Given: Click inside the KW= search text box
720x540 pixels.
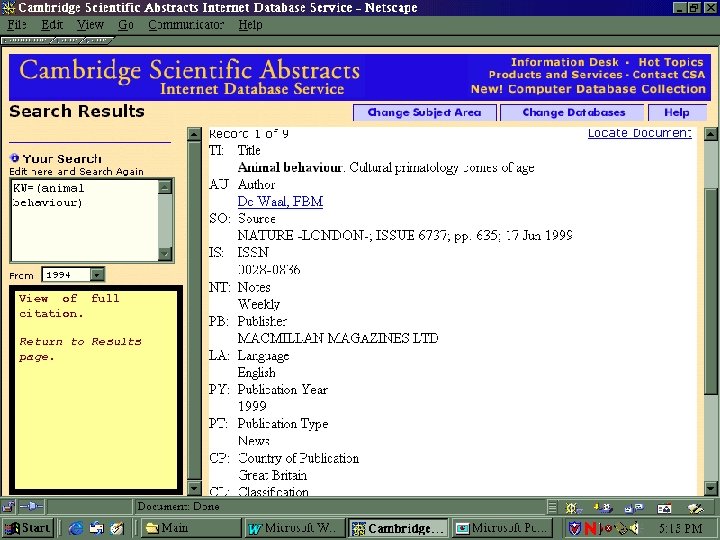Looking at the screenshot, I should (x=85, y=220).
